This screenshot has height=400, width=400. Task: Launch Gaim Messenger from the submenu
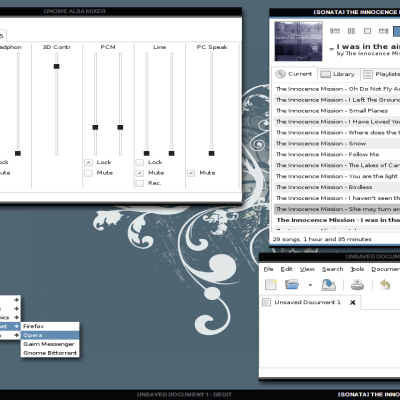(x=50, y=344)
